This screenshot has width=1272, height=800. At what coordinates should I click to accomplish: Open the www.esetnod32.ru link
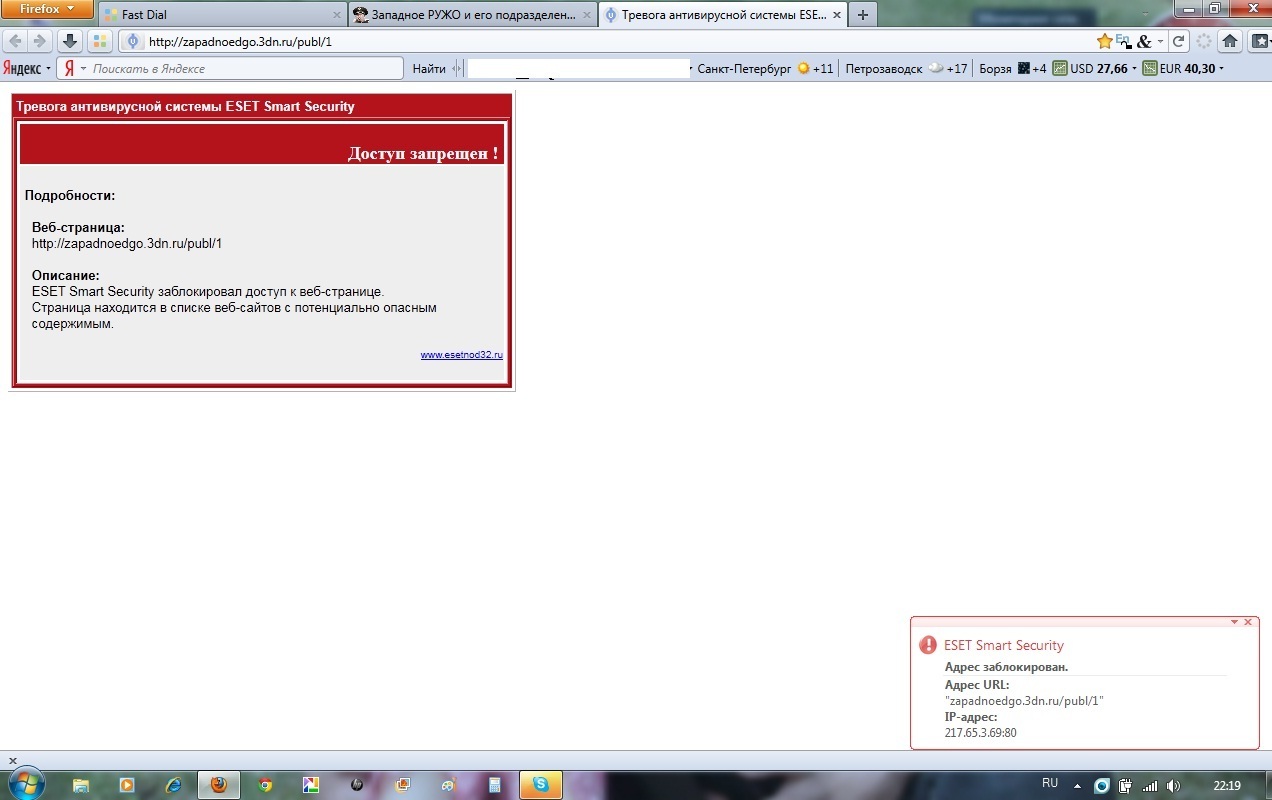click(x=461, y=355)
